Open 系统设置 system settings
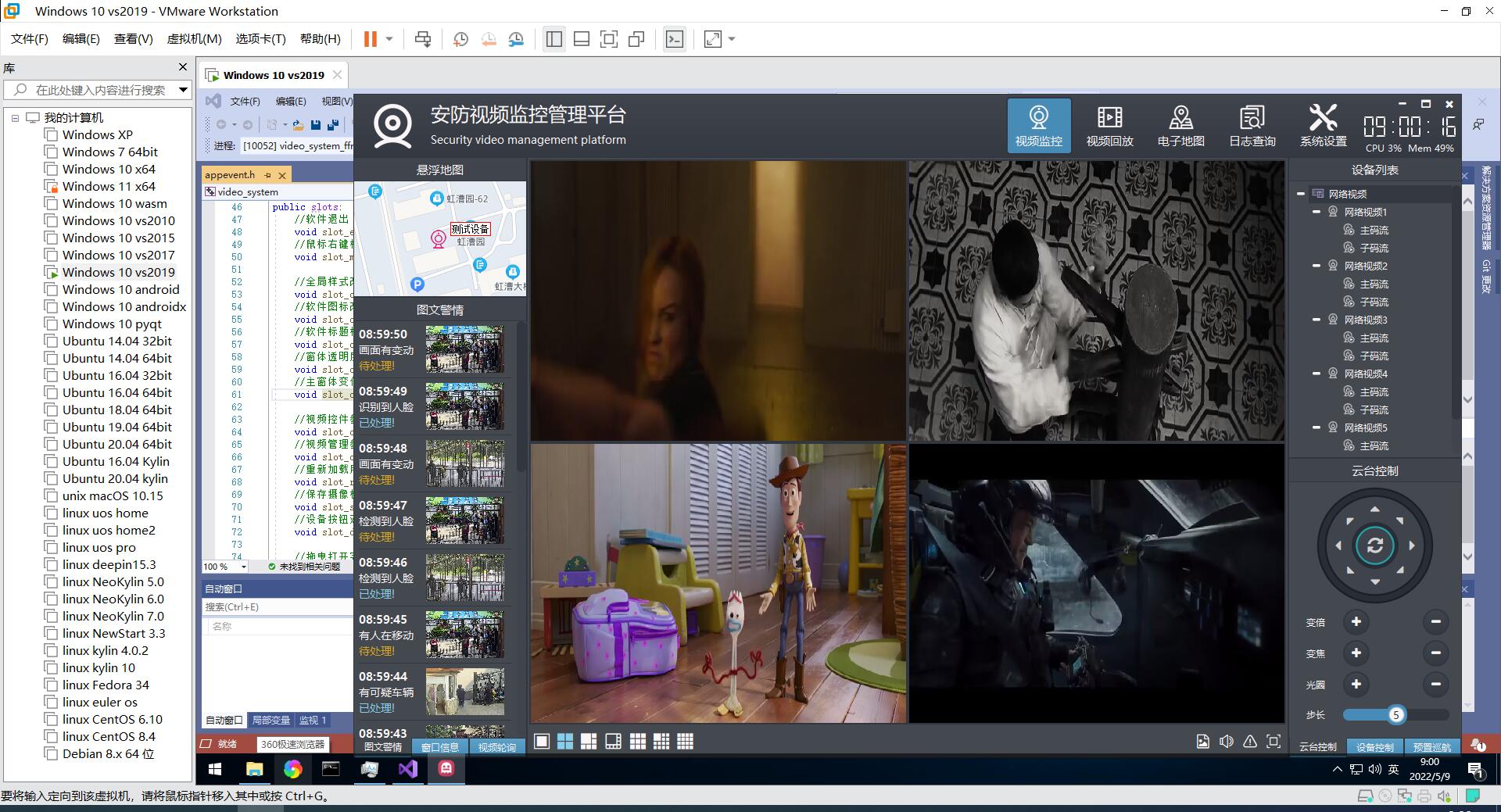The height and width of the screenshot is (812, 1501). pos(1323,126)
